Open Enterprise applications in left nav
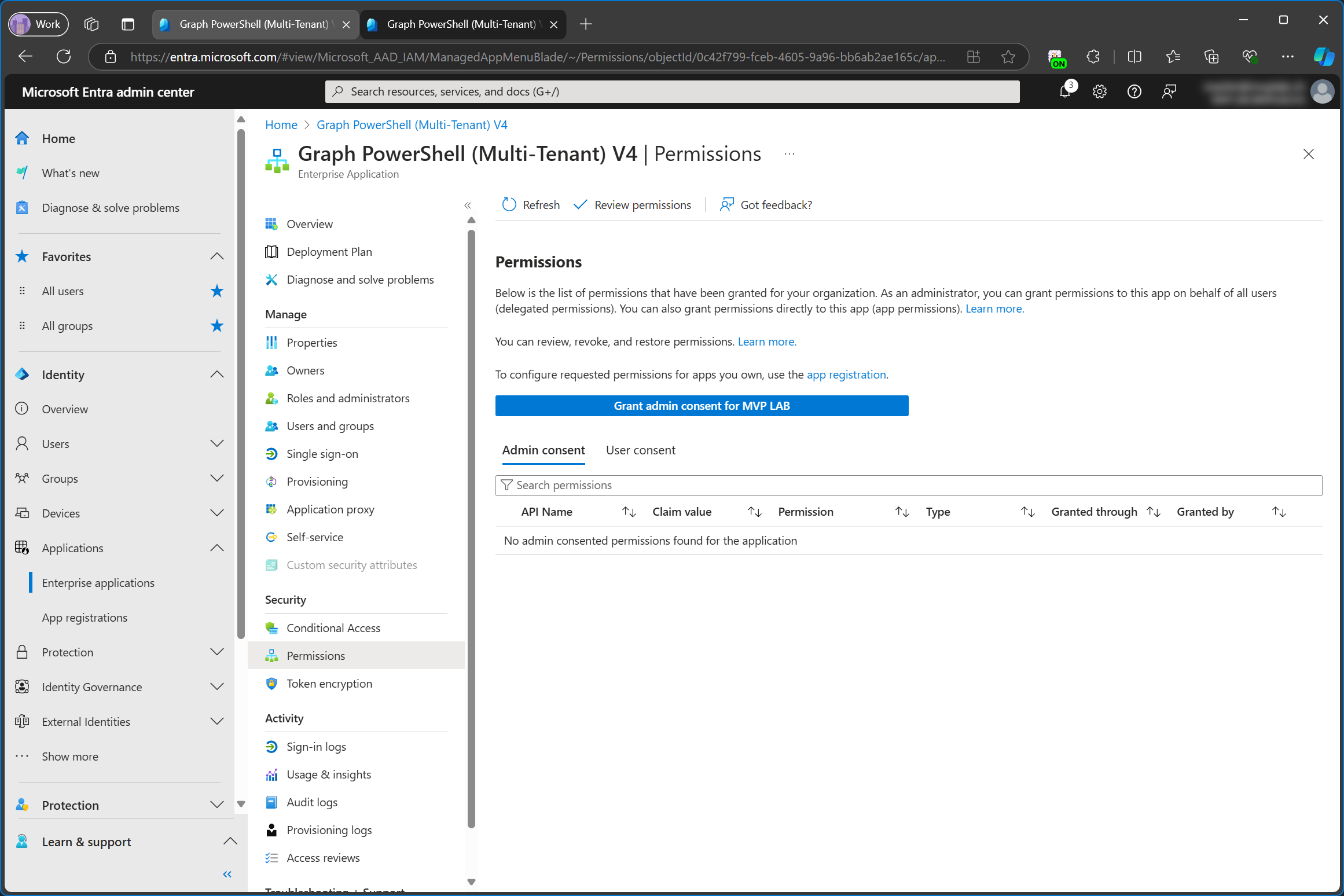This screenshot has height=896, width=1344. coord(98,582)
